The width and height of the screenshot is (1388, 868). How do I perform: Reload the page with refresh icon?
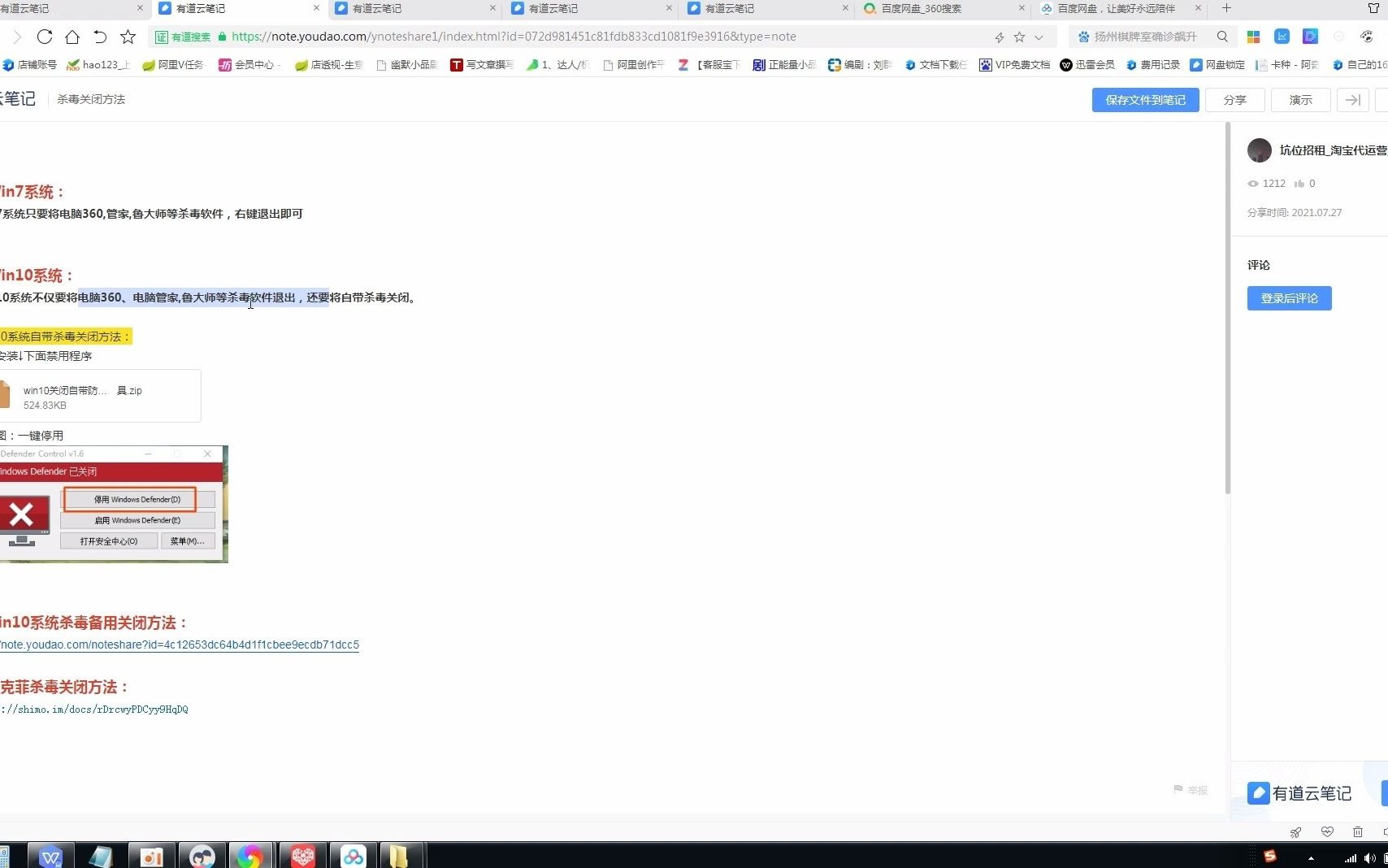pos(45,37)
